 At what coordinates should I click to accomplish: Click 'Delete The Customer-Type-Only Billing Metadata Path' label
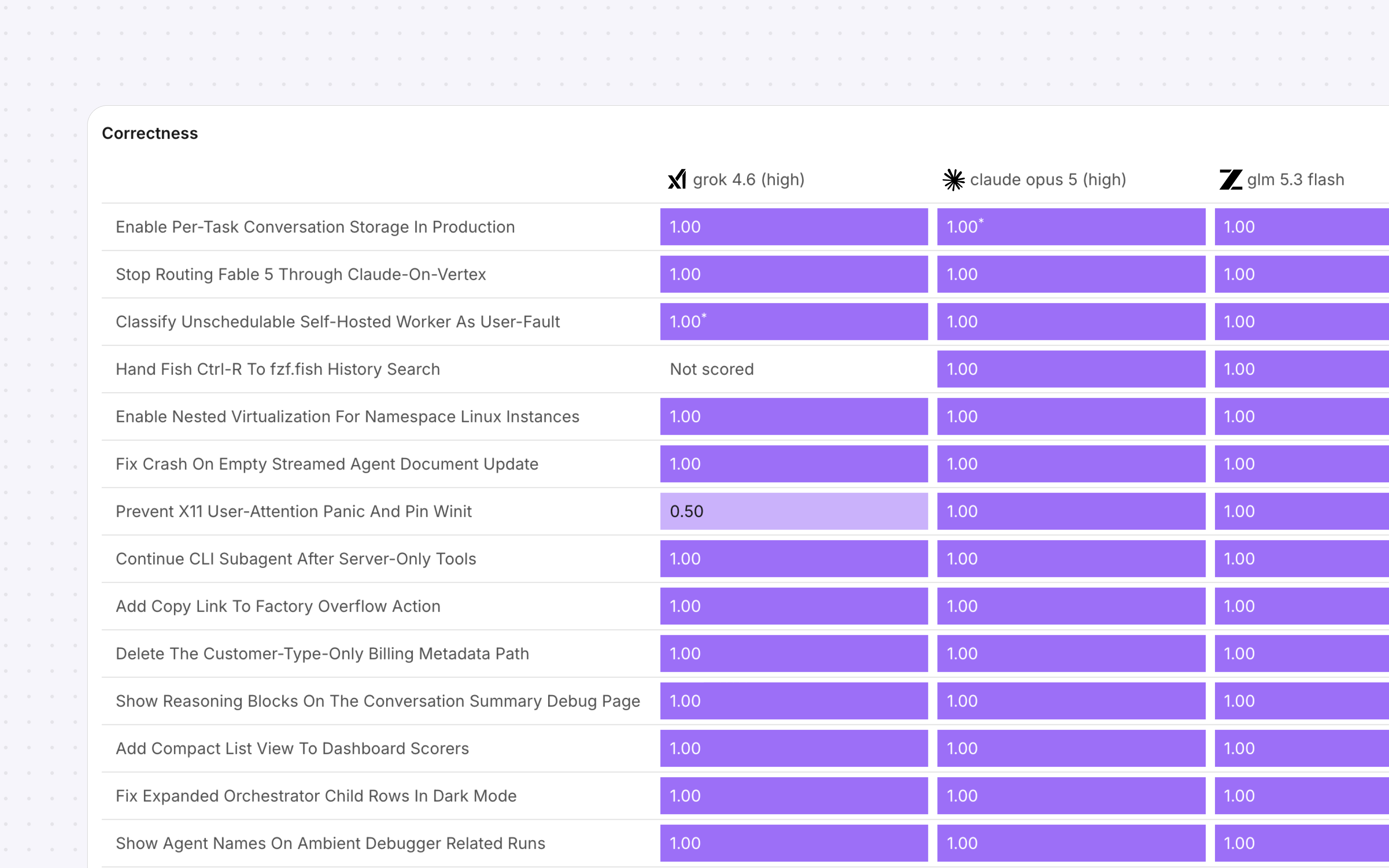(323, 653)
